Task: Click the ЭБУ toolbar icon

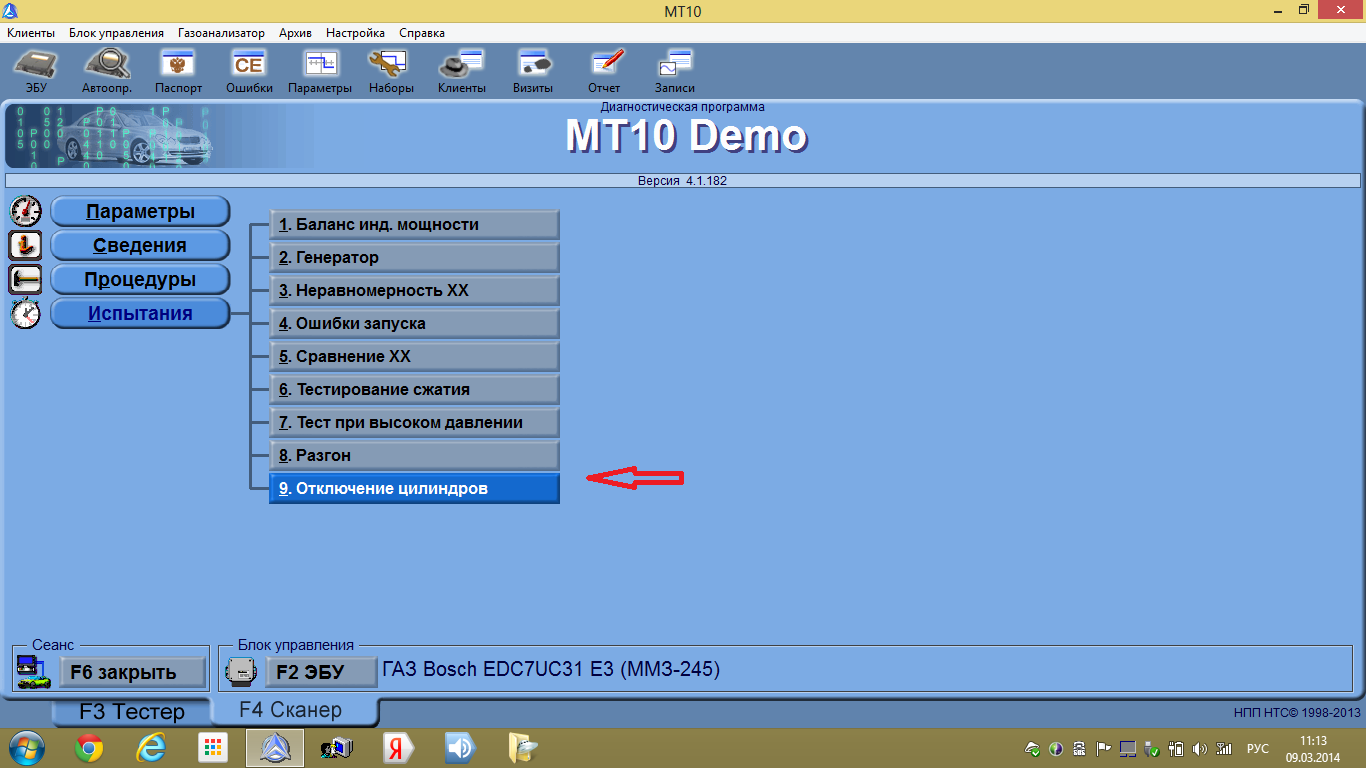Action: pos(36,65)
